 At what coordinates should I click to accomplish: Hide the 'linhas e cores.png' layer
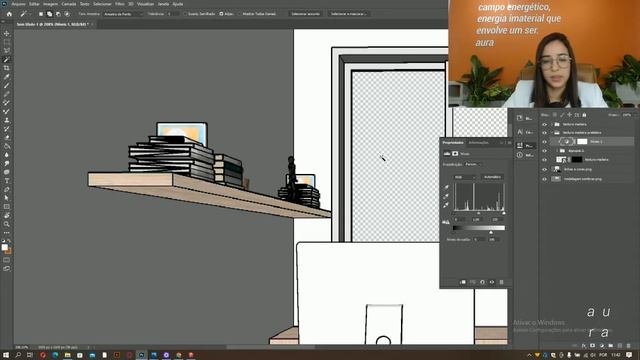[x=544, y=169]
